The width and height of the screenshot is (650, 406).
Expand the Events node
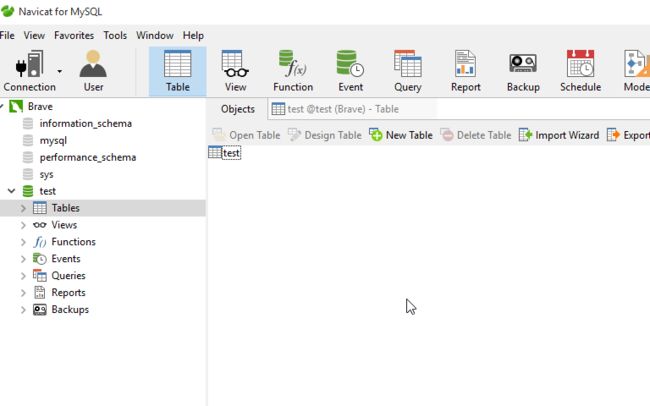(x=23, y=259)
